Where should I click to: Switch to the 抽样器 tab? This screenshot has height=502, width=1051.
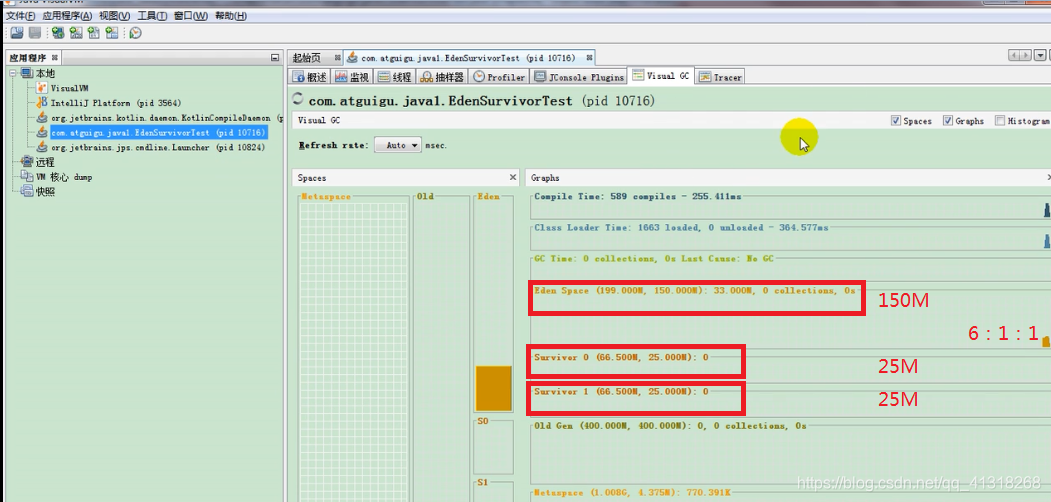click(442, 77)
